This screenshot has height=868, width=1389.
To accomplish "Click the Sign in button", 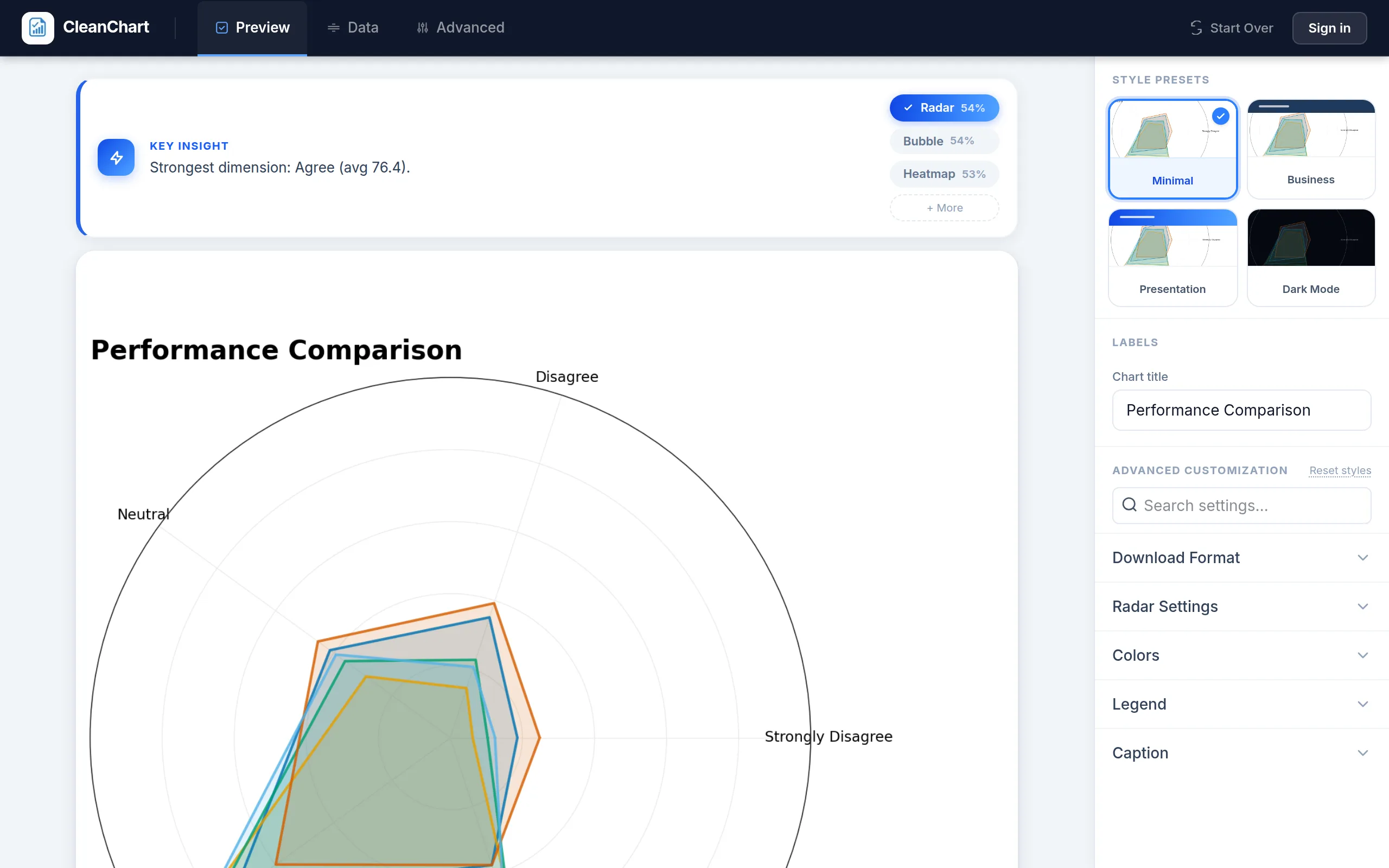I will [x=1329, y=28].
